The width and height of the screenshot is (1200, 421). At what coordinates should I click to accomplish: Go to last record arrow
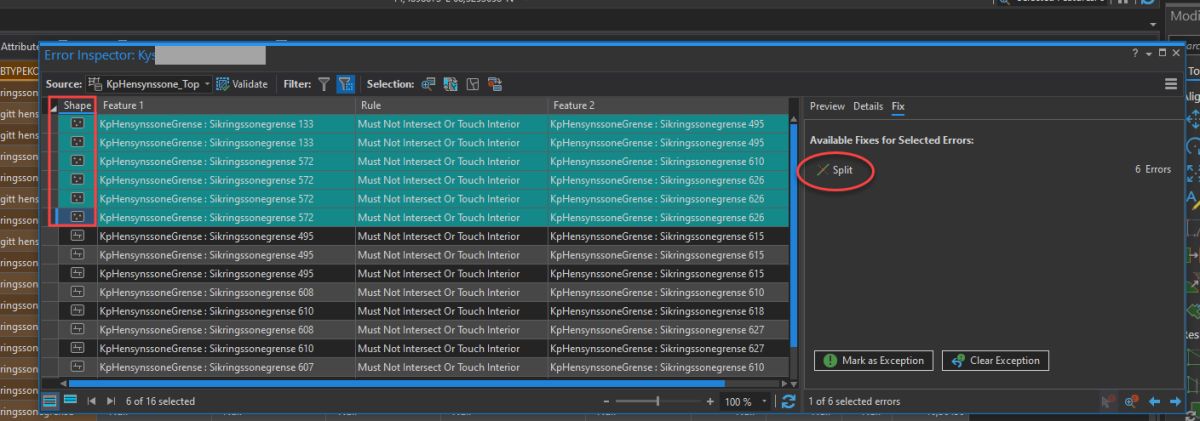(x=111, y=401)
